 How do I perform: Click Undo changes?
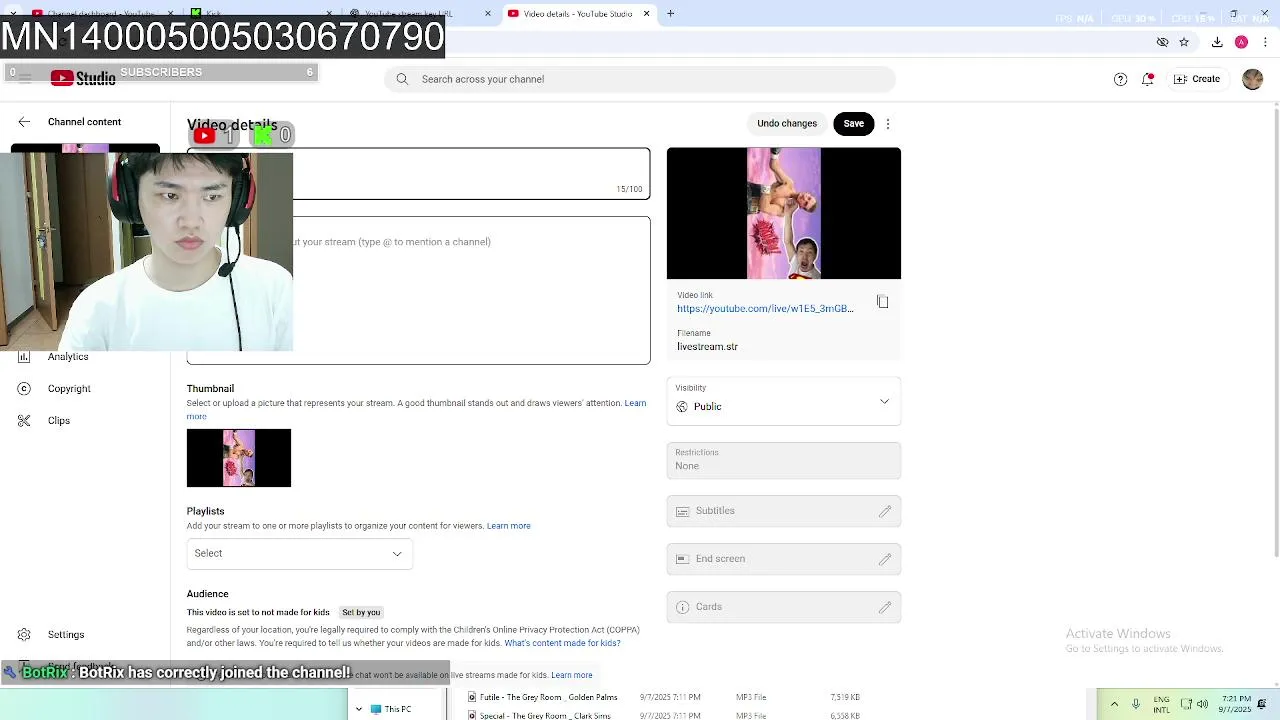(x=787, y=124)
